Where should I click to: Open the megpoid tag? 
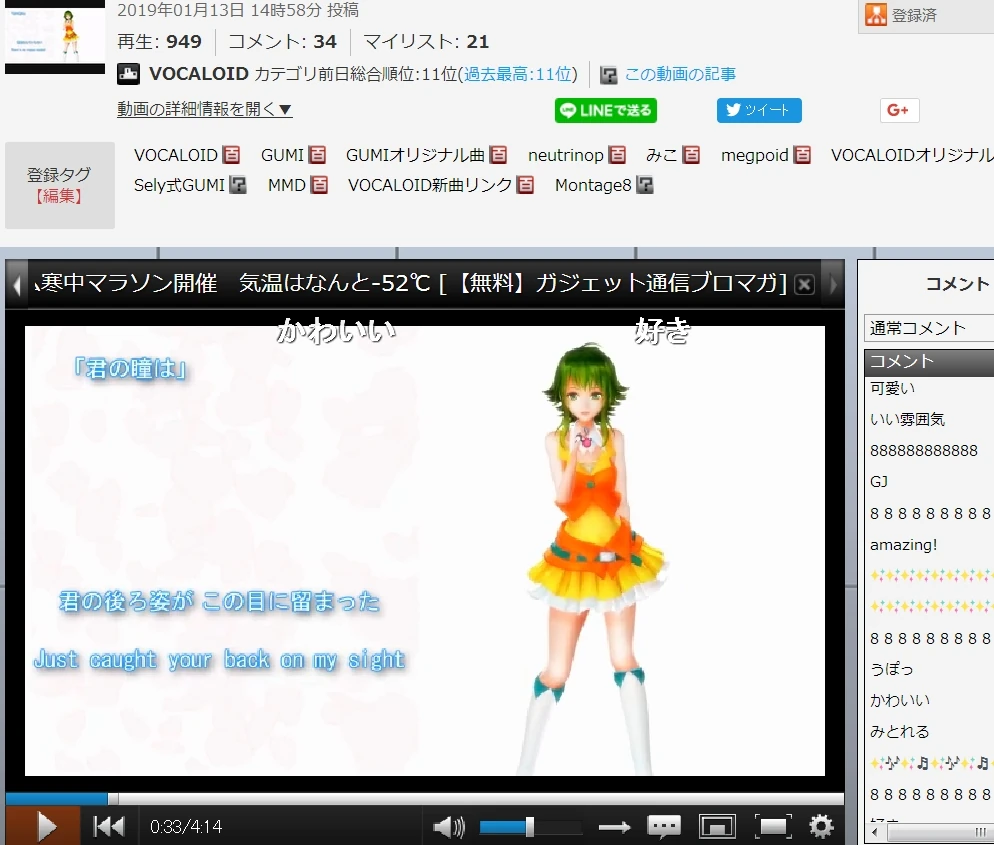754,155
